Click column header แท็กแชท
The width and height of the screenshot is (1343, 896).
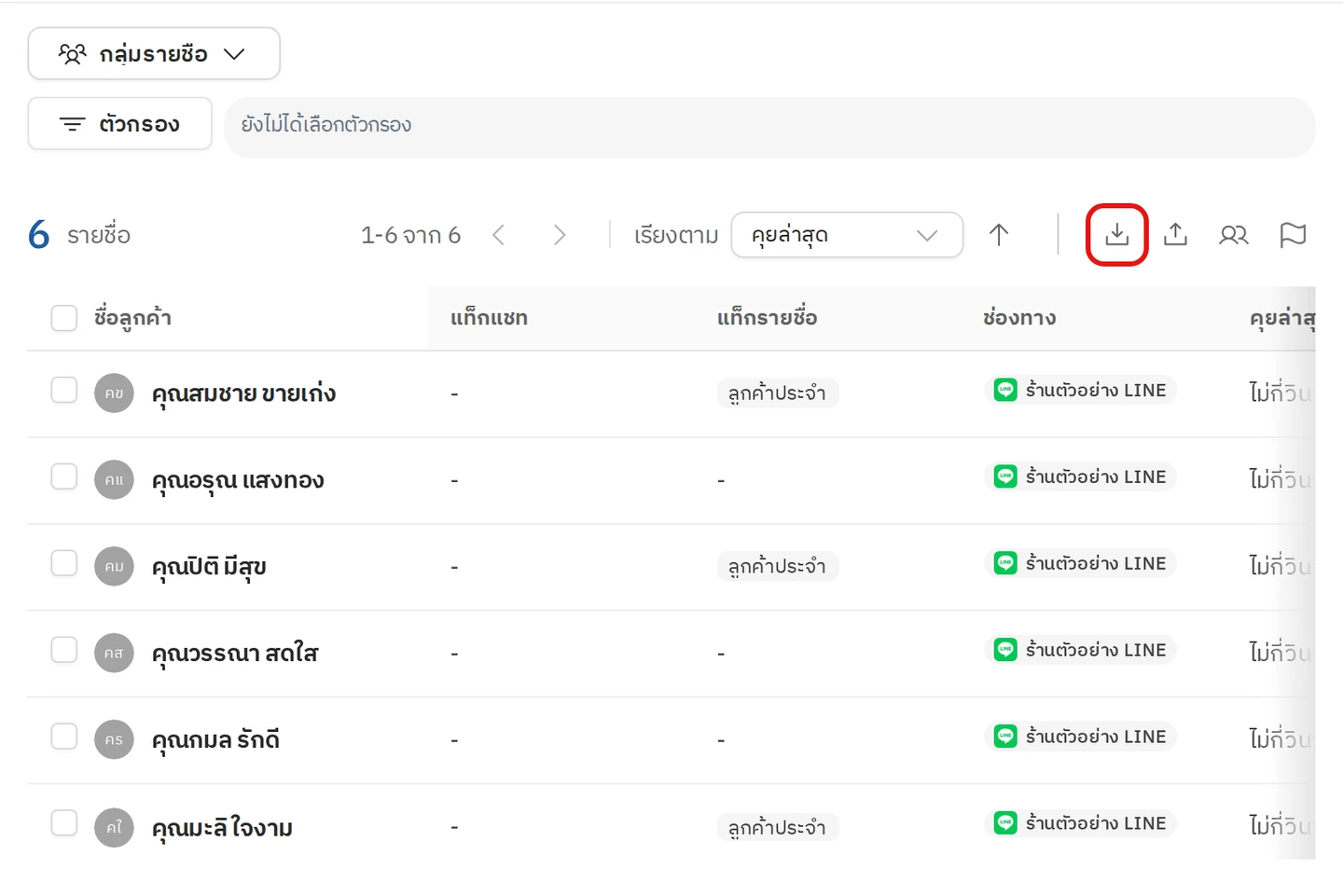pos(489,318)
